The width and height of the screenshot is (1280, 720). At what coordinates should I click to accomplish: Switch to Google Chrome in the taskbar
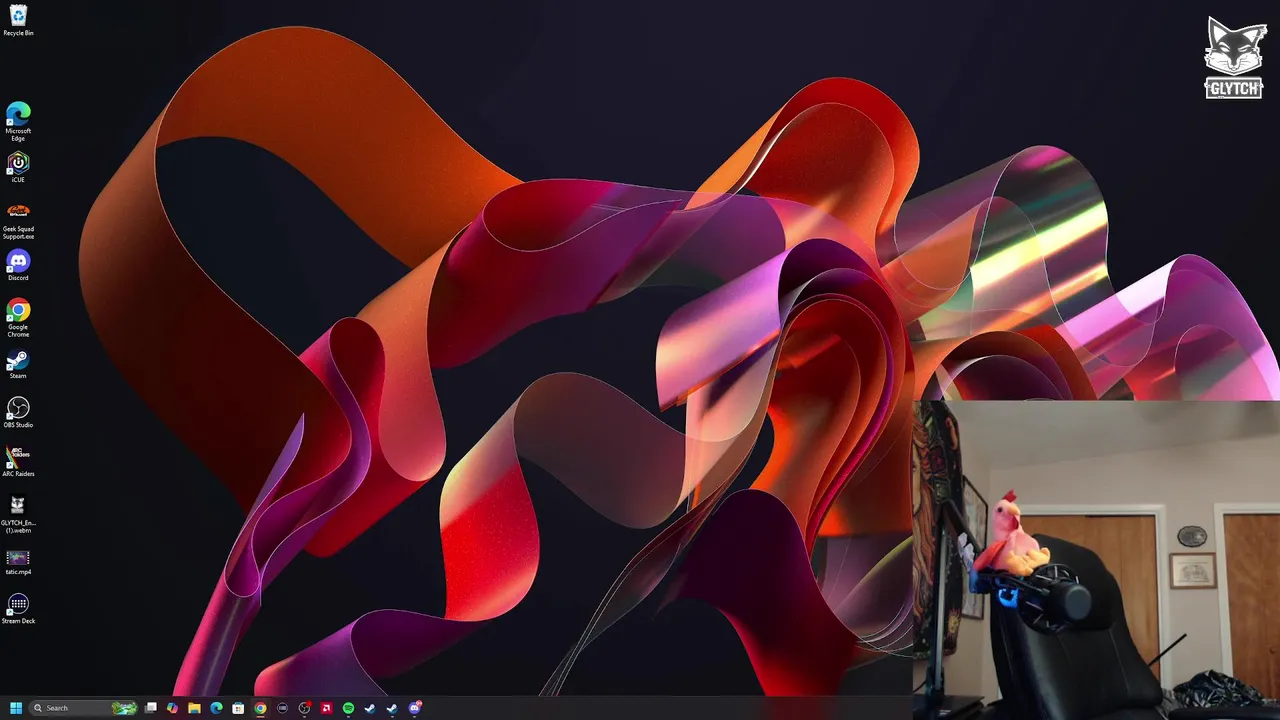coord(260,708)
